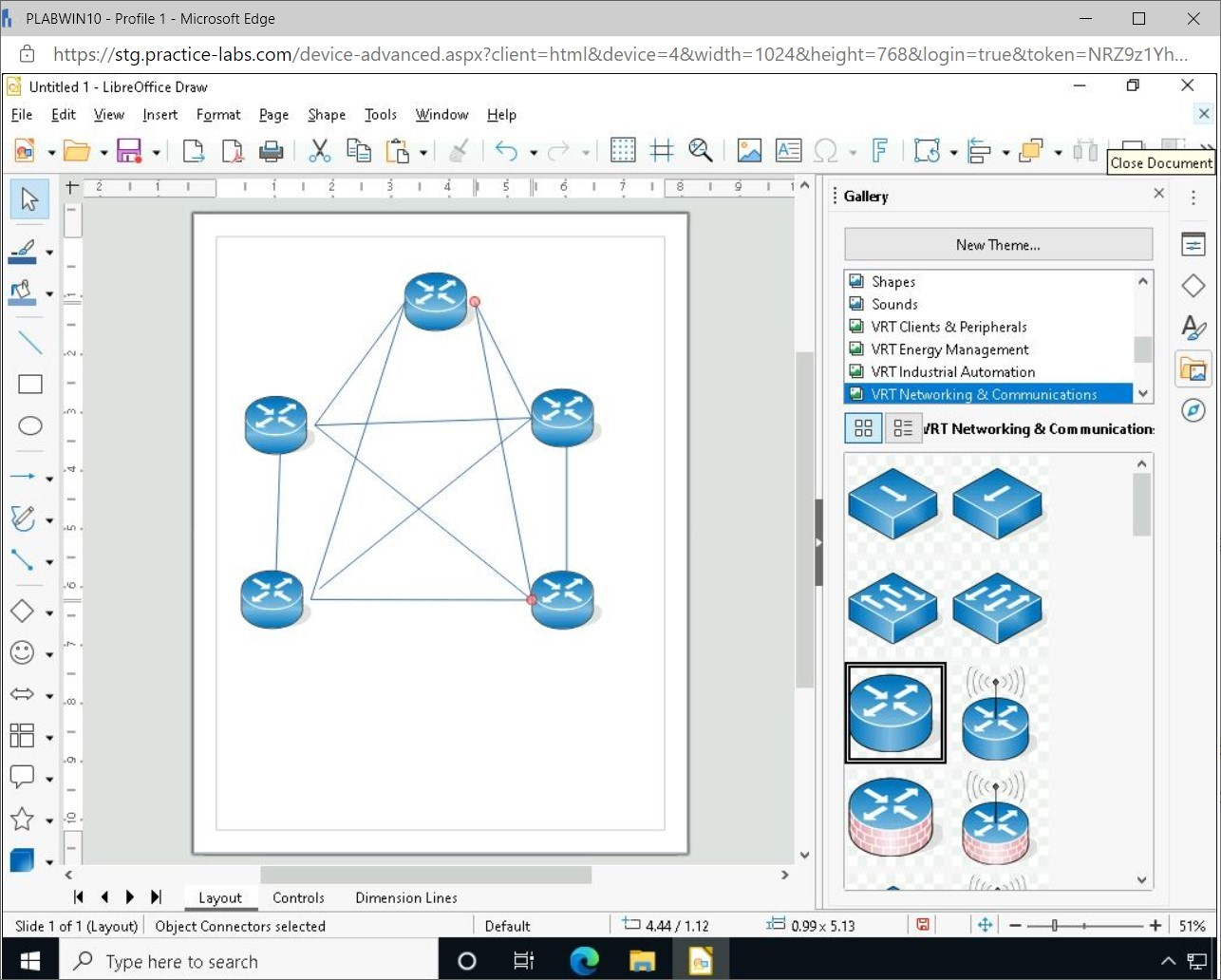Select the Rectangle drawing tool

click(x=30, y=385)
